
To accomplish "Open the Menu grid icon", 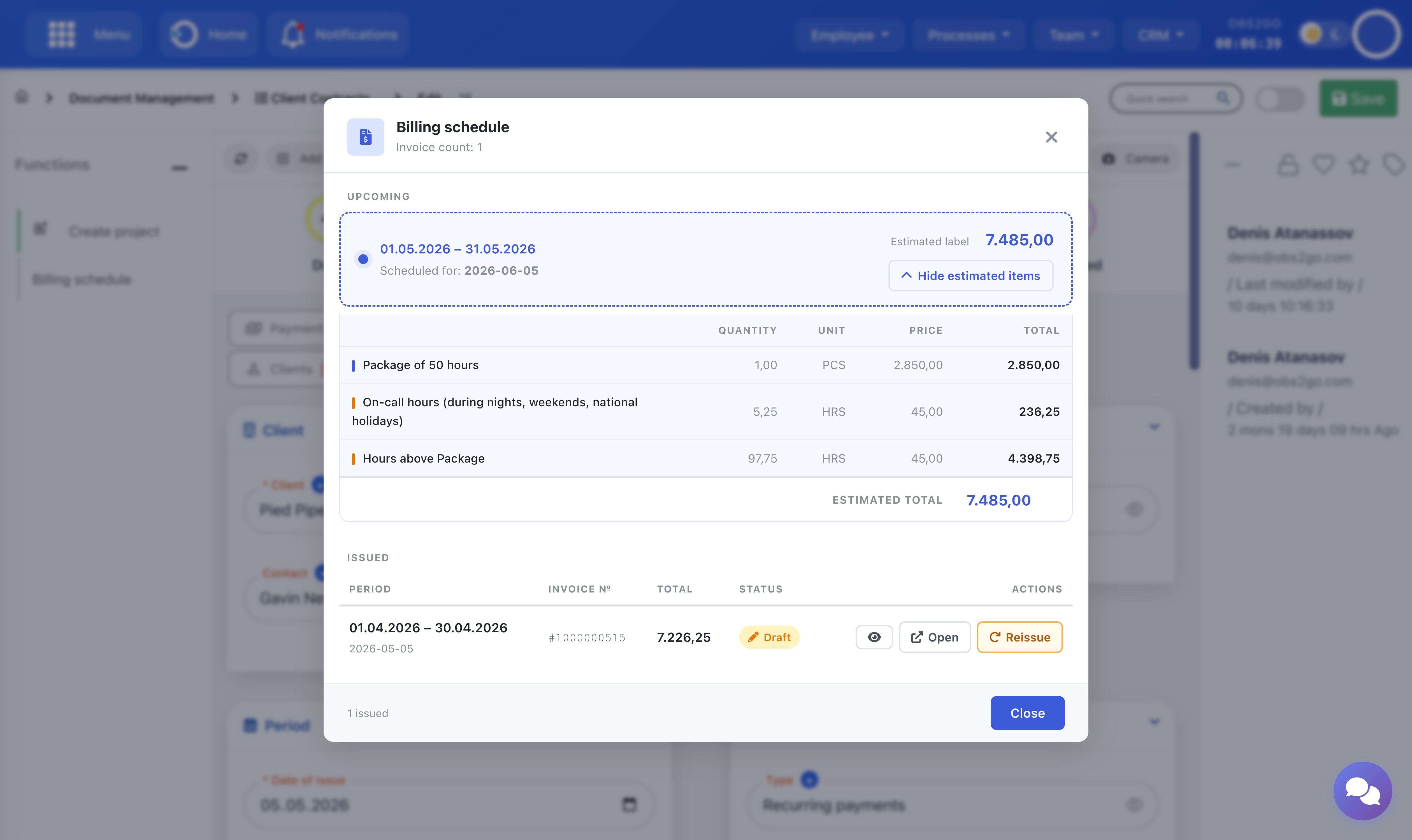I will [62, 34].
